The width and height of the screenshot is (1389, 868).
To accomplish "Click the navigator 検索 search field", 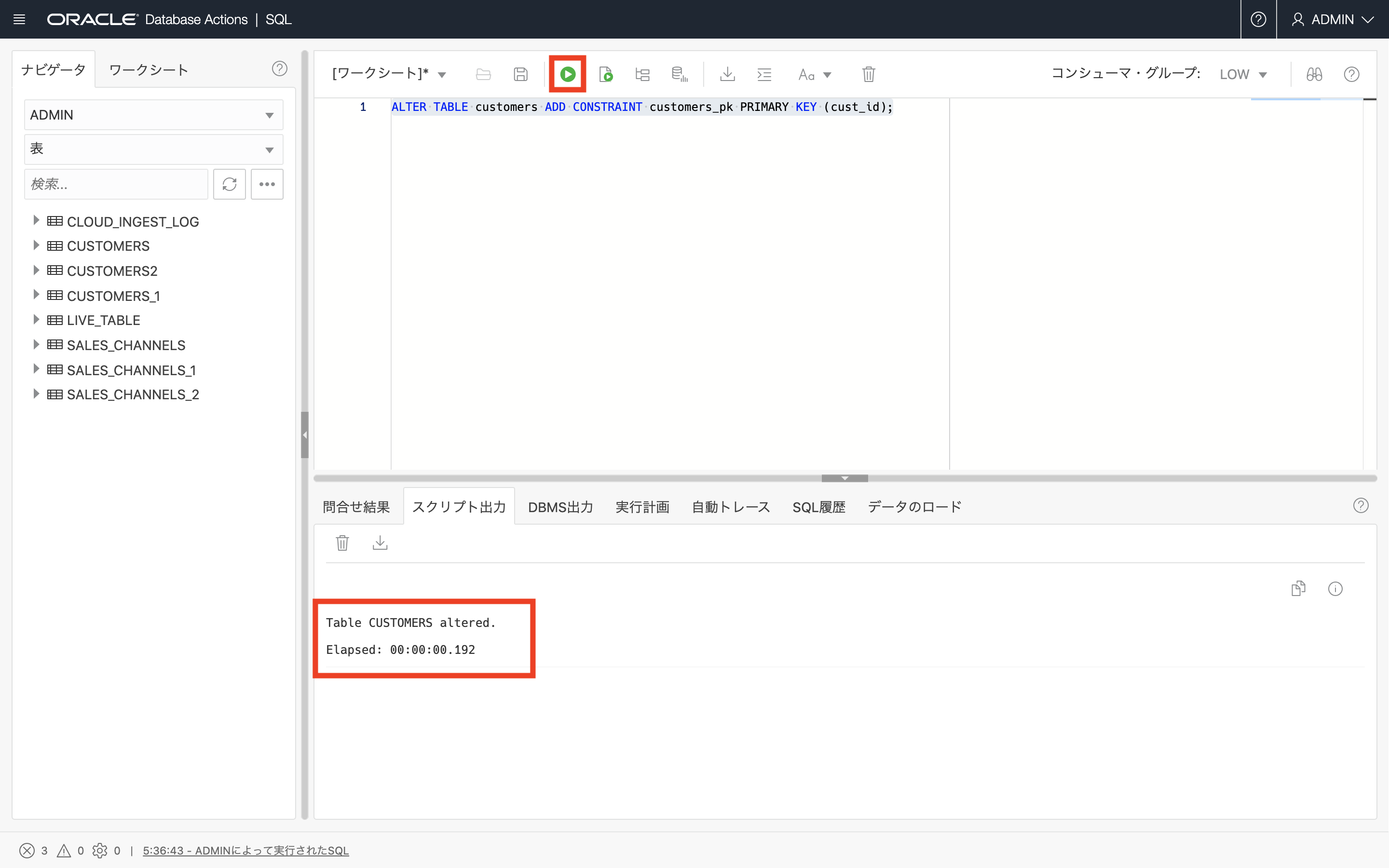I will 116,184.
